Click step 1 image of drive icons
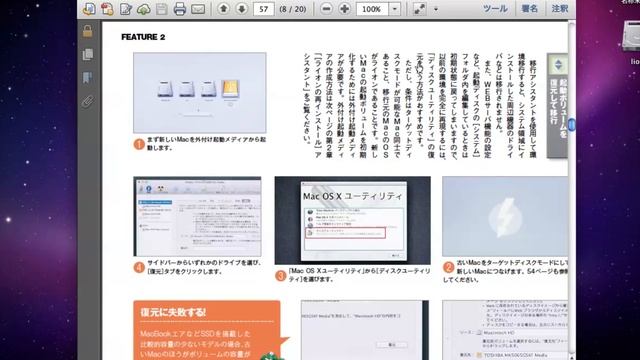Image resolution: width=640 pixels, height=360 pixels. pos(200,93)
